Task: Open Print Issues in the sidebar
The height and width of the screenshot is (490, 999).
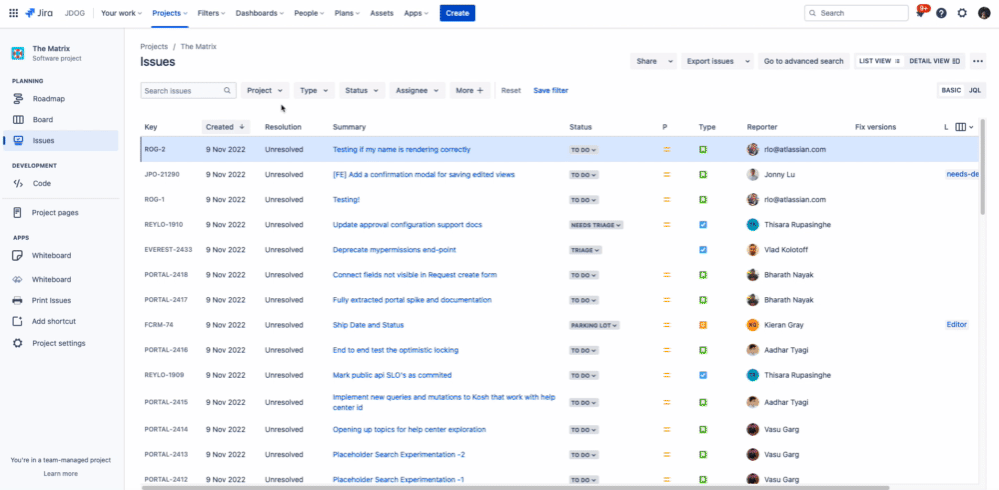Action: 51,300
